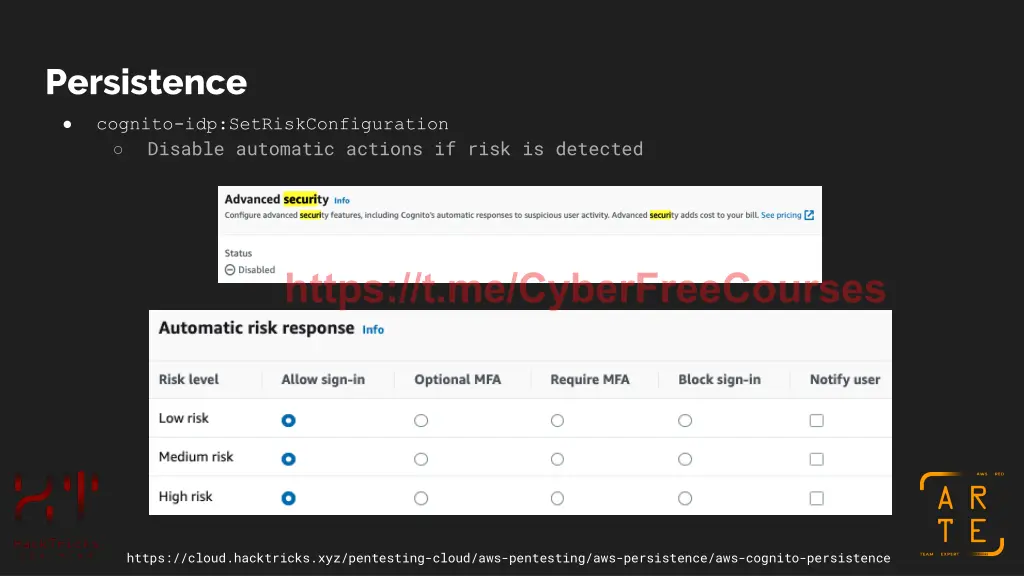This screenshot has width=1024, height=576.
Task: Select Require MFA for Low risk
Action: [x=557, y=421]
